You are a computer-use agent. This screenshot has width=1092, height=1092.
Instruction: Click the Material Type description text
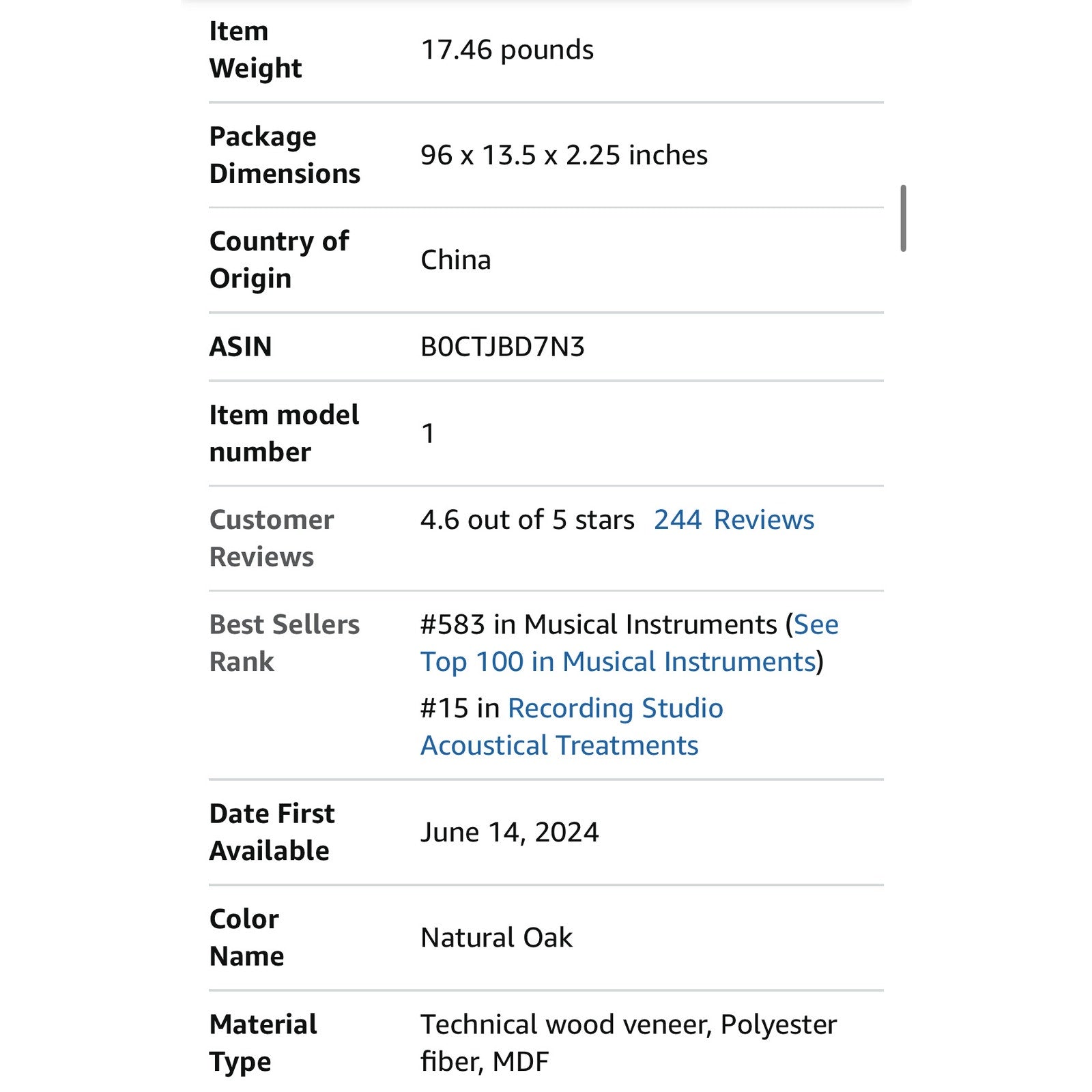[629, 1043]
